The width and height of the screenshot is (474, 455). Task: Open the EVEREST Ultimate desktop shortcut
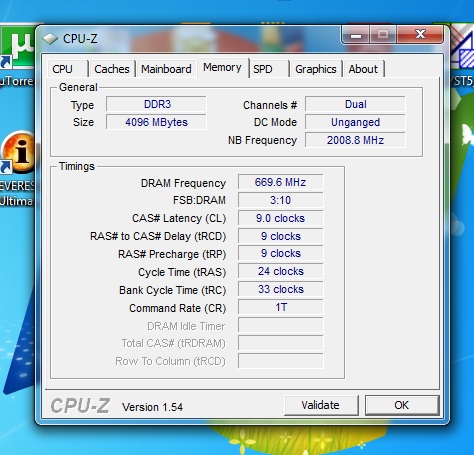[17, 168]
